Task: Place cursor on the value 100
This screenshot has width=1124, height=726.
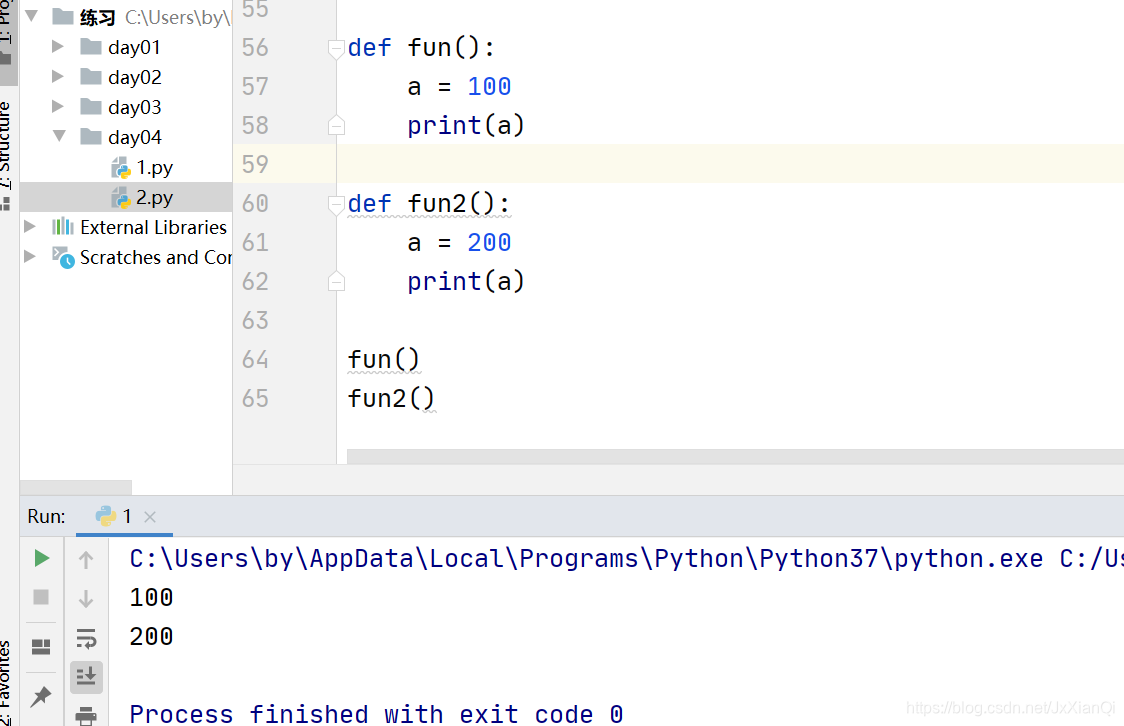Action: tap(489, 86)
